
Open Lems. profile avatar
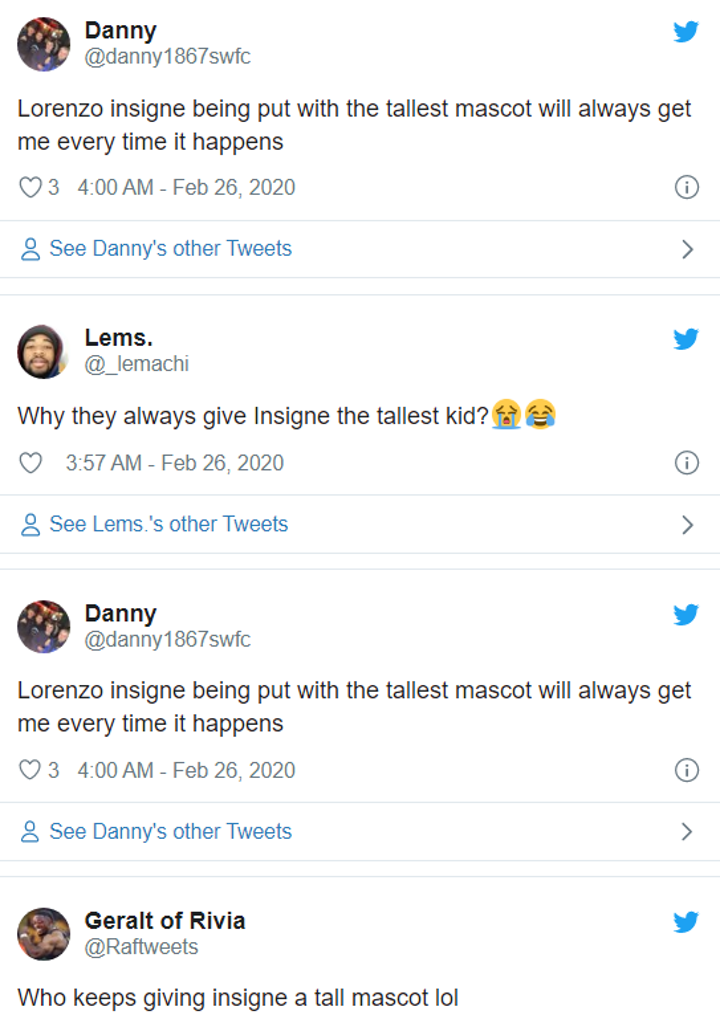pos(44,351)
